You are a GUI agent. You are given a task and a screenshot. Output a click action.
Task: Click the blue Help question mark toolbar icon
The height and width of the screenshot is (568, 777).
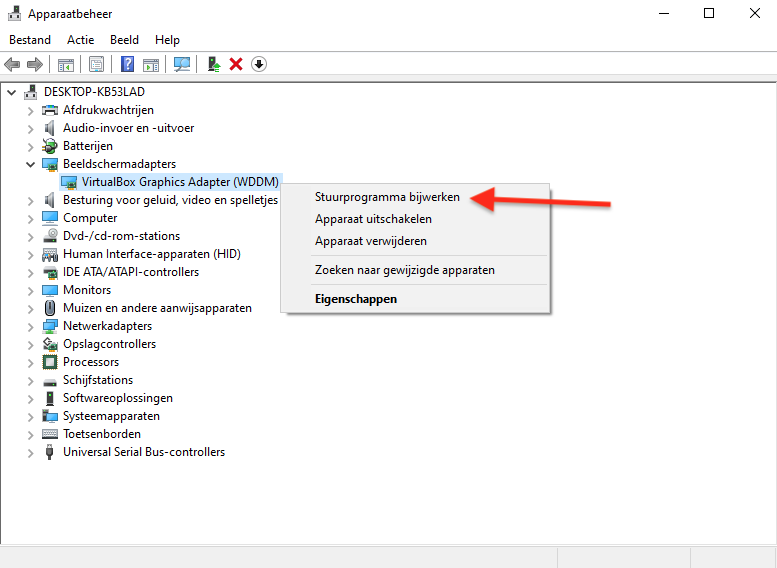click(x=127, y=64)
